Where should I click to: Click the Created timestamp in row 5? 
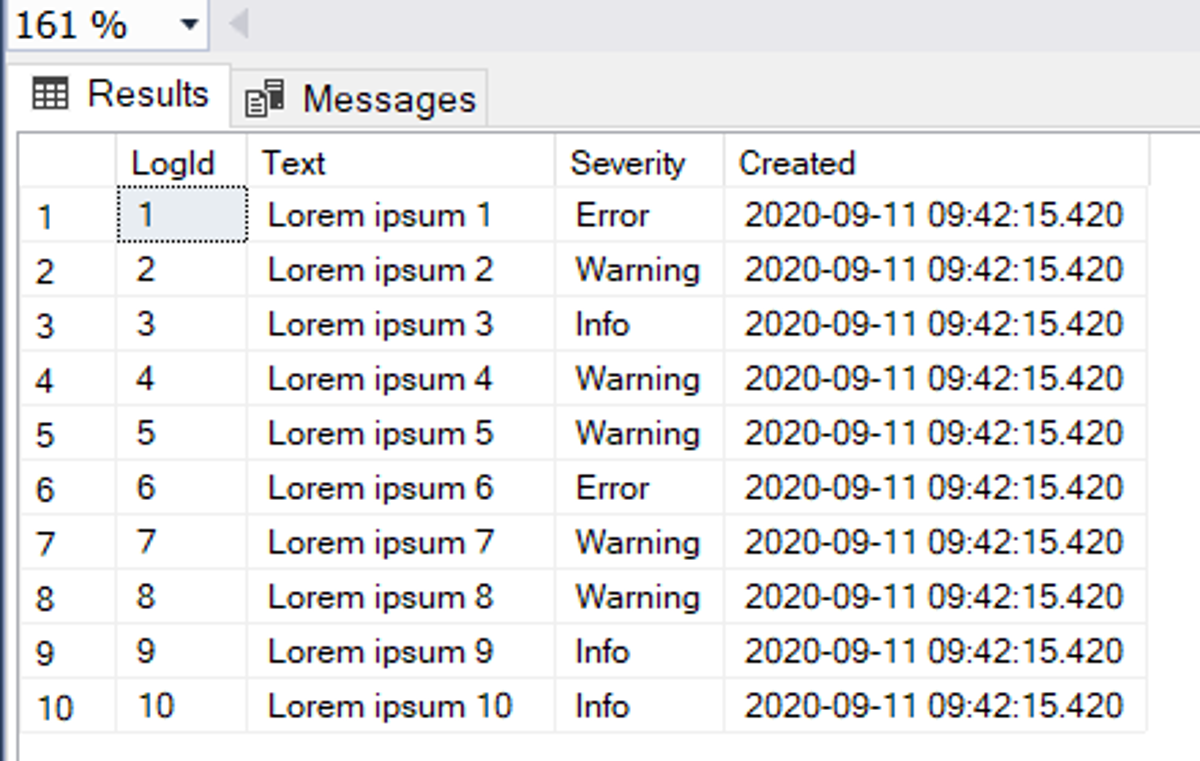coord(934,434)
